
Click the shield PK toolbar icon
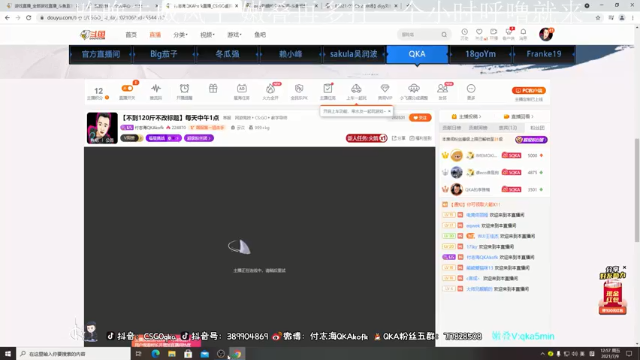[x=299, y=89]
